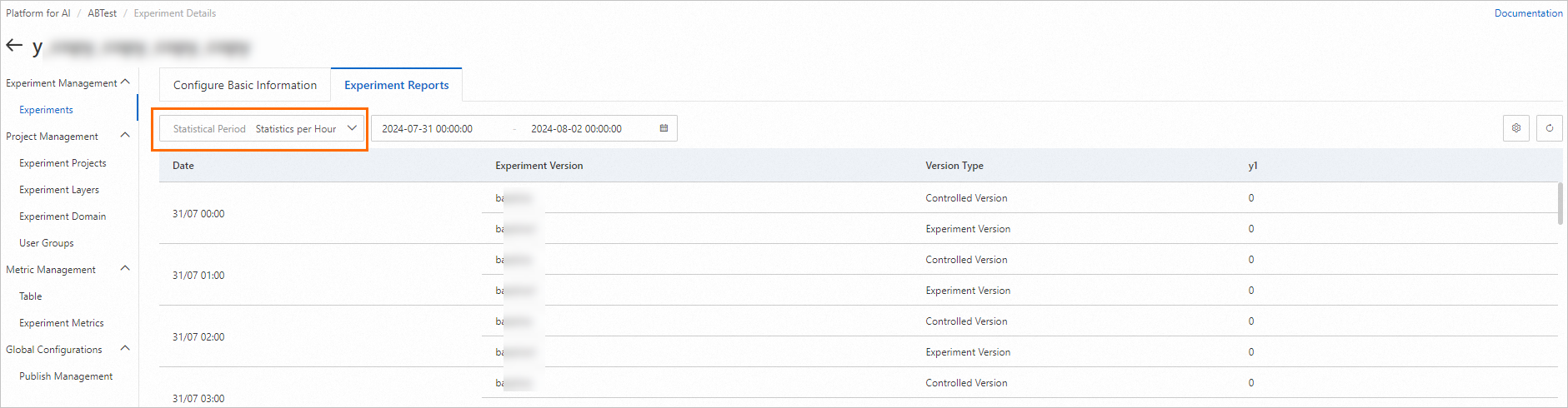Screen dimensions: 1568x408
Task: Click the start date input field
Action: 428,129
